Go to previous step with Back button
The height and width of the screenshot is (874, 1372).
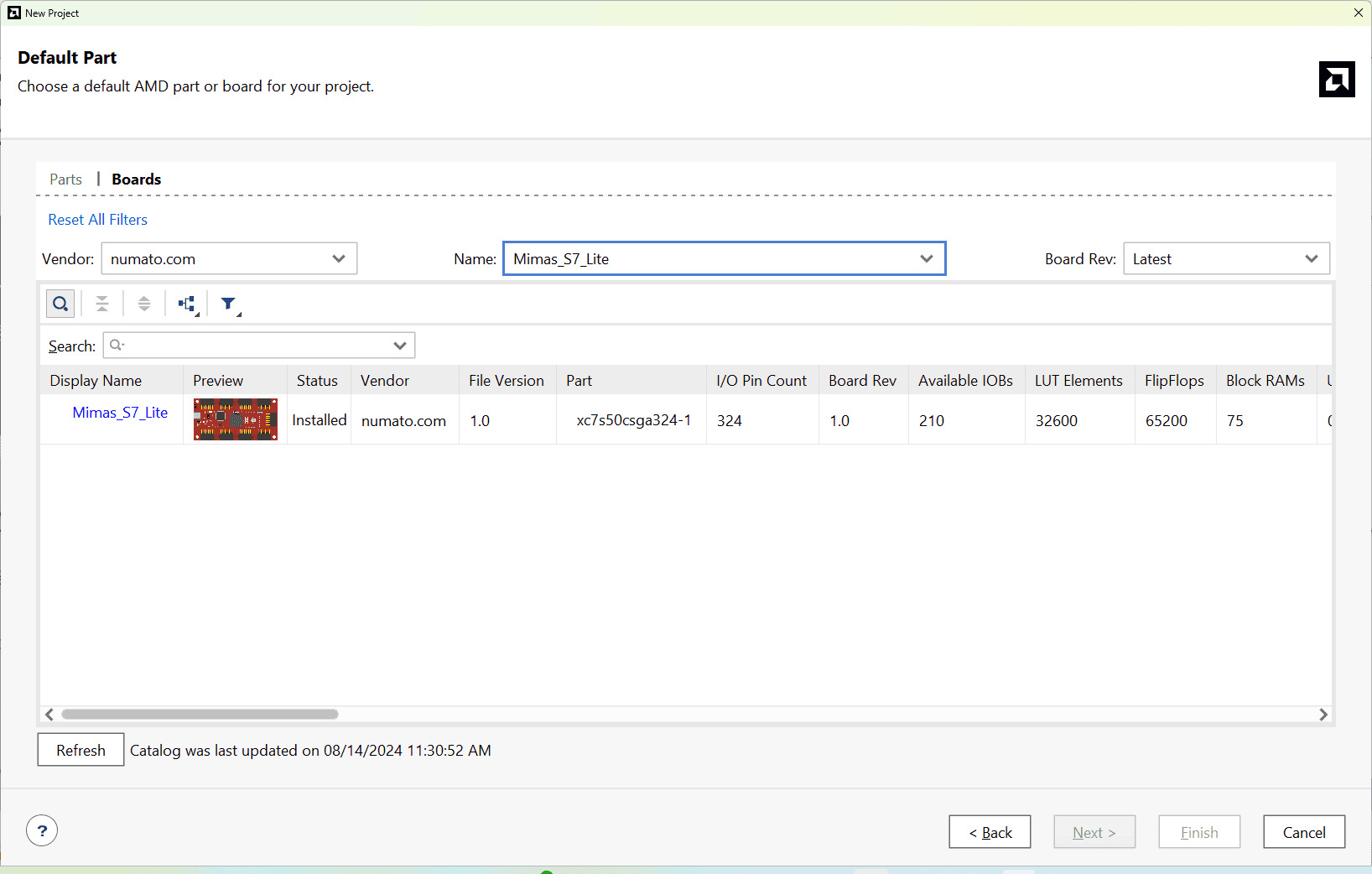click(990, 832)
